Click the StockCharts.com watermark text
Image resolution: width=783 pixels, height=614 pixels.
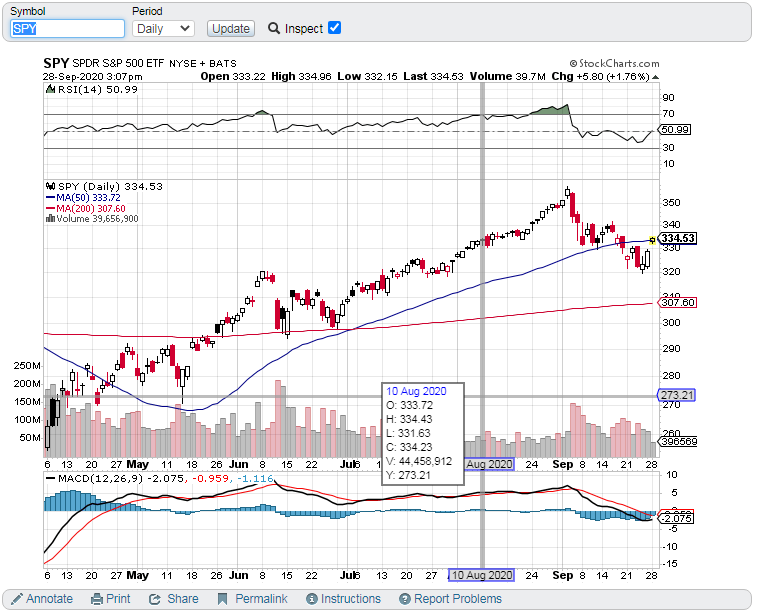[614, 63]
